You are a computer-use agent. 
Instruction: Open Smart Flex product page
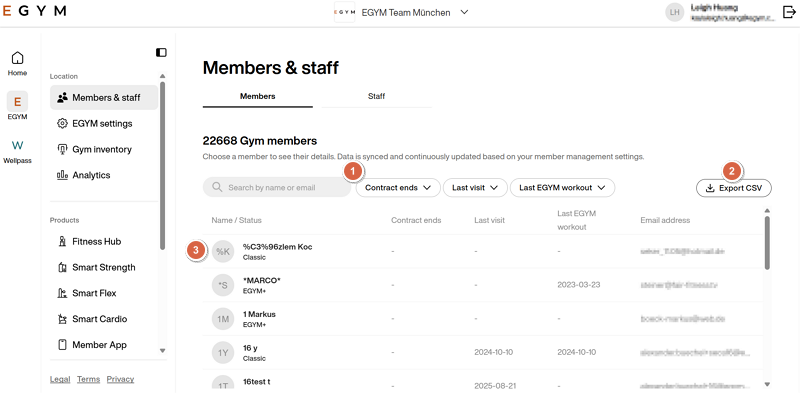(x=104, y=293)
